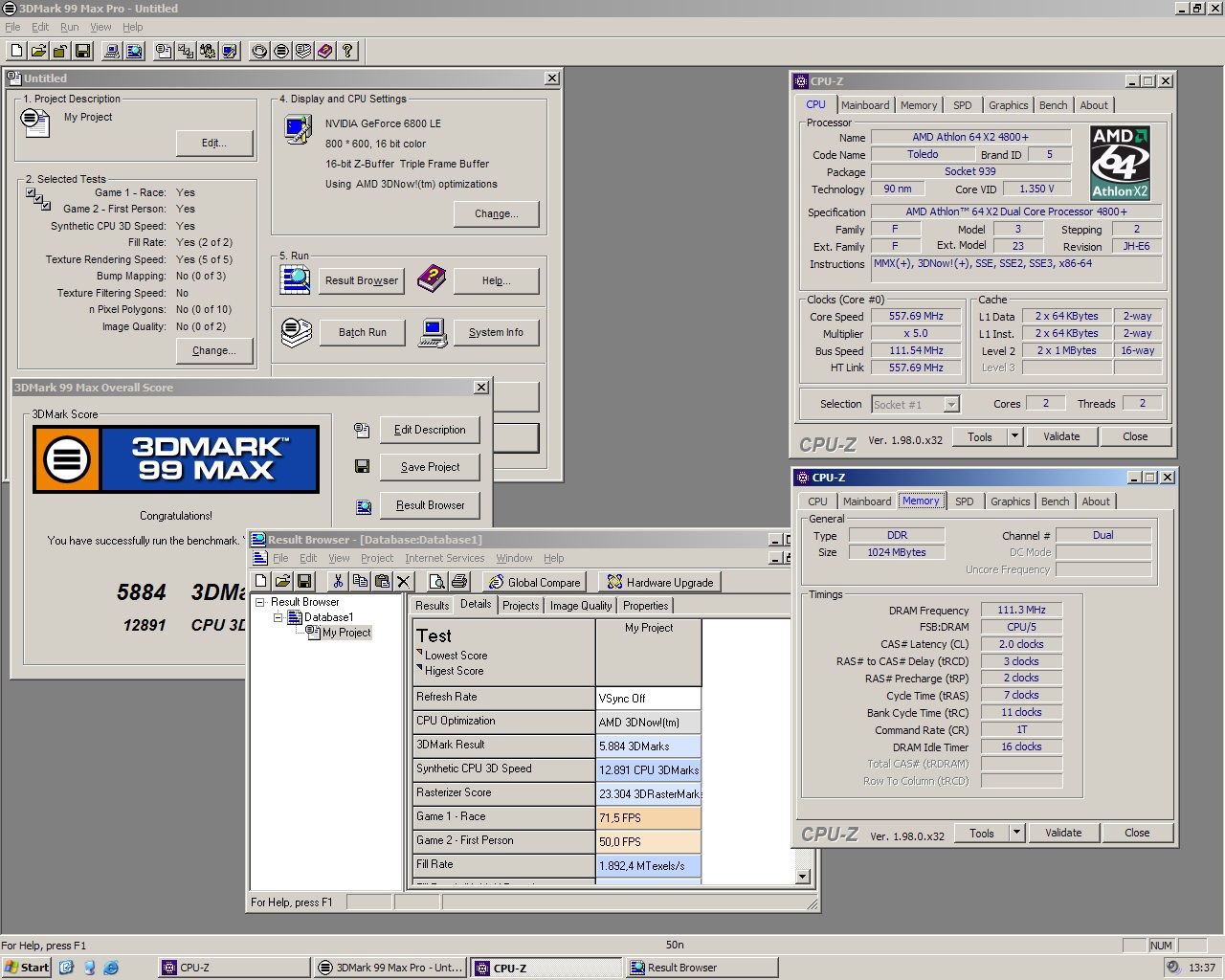Image resolution: width=1225 pixels, height=980 pixels.
Task: Click Change button in Display and CPU Settings
Action: click(x=497, y=213)
